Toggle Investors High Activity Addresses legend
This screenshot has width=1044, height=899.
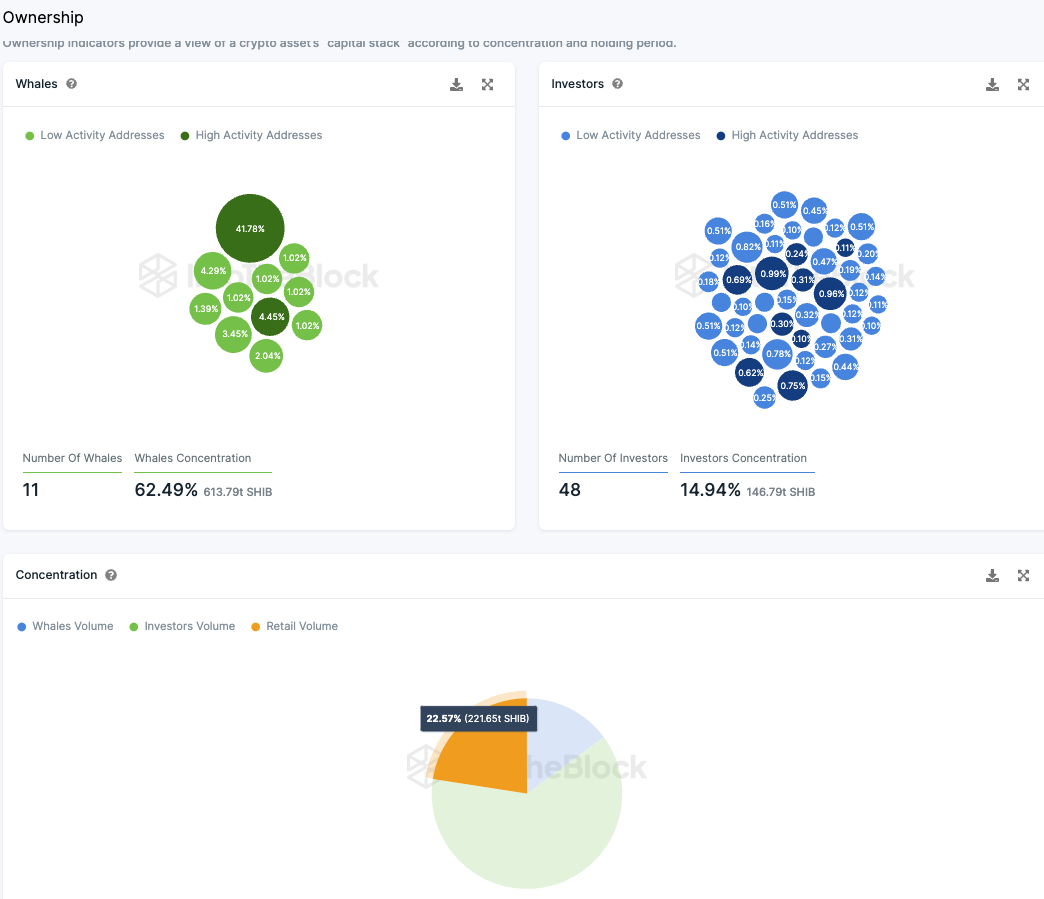(787, 135)
